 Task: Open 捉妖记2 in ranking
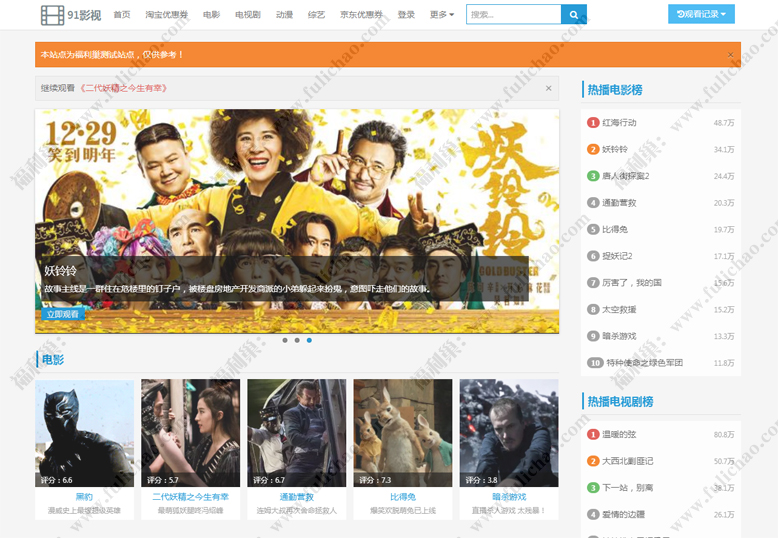click(617, 256)
